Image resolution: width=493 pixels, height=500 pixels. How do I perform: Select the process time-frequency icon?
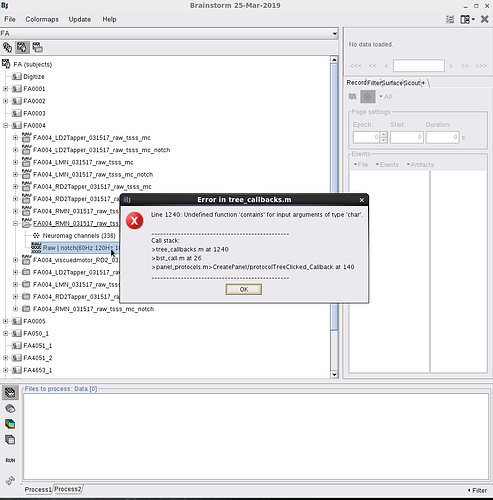click(x=10, y=424)
